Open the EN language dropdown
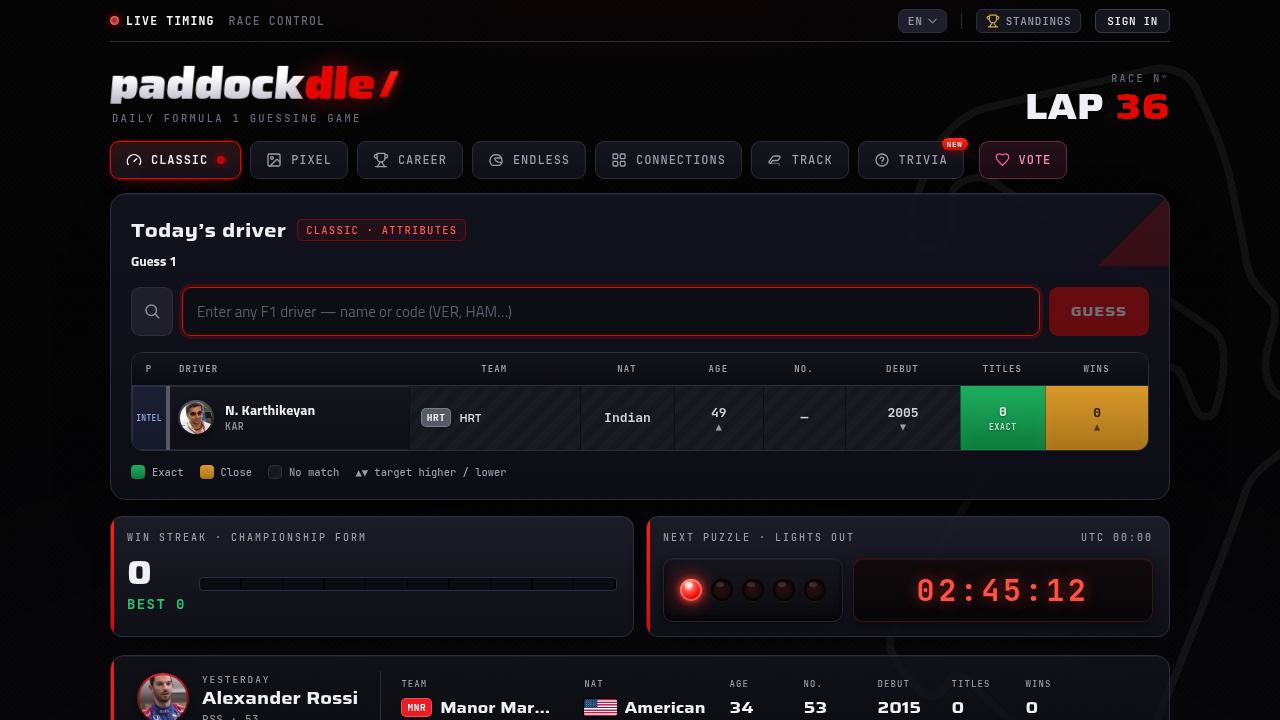 [x=922, y=21]
